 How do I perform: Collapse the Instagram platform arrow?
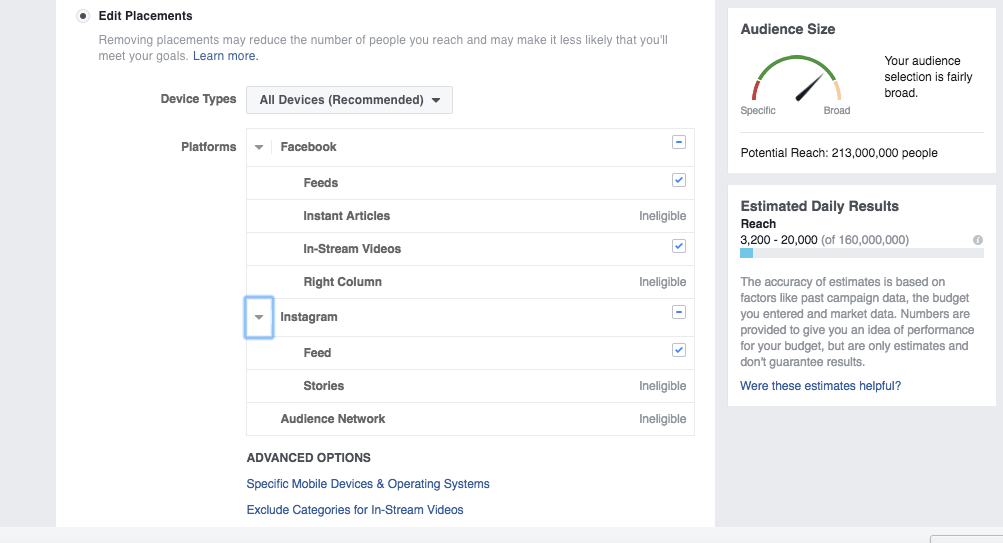(x=259, y=317)
